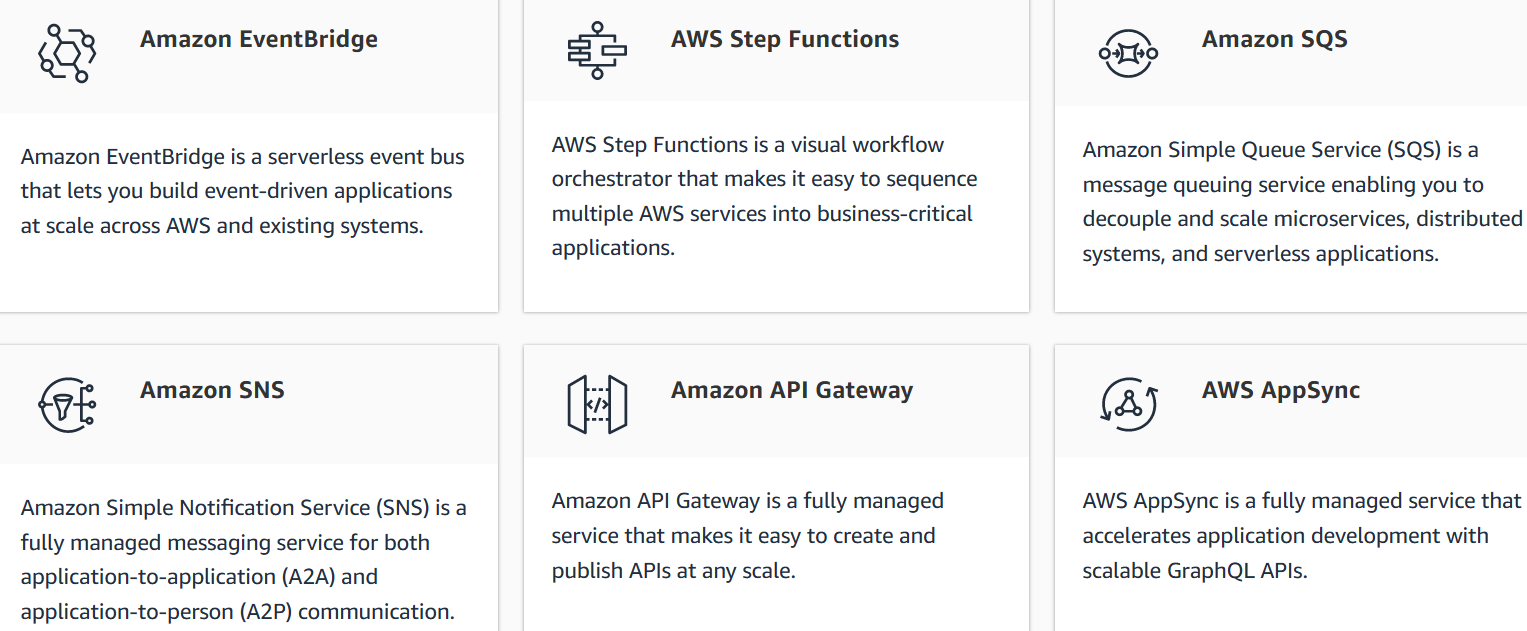Go to the Amazon SNS title heading

[212, 390]
